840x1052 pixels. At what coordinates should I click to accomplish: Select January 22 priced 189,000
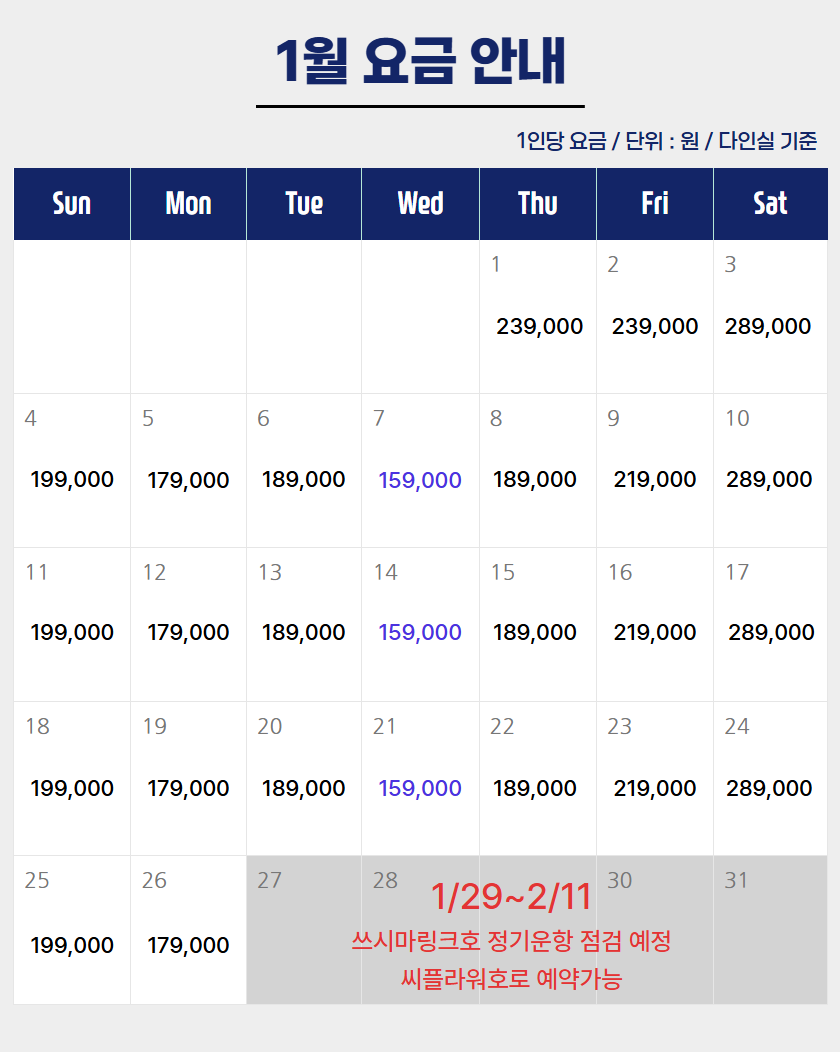click(x=535, y=788)
